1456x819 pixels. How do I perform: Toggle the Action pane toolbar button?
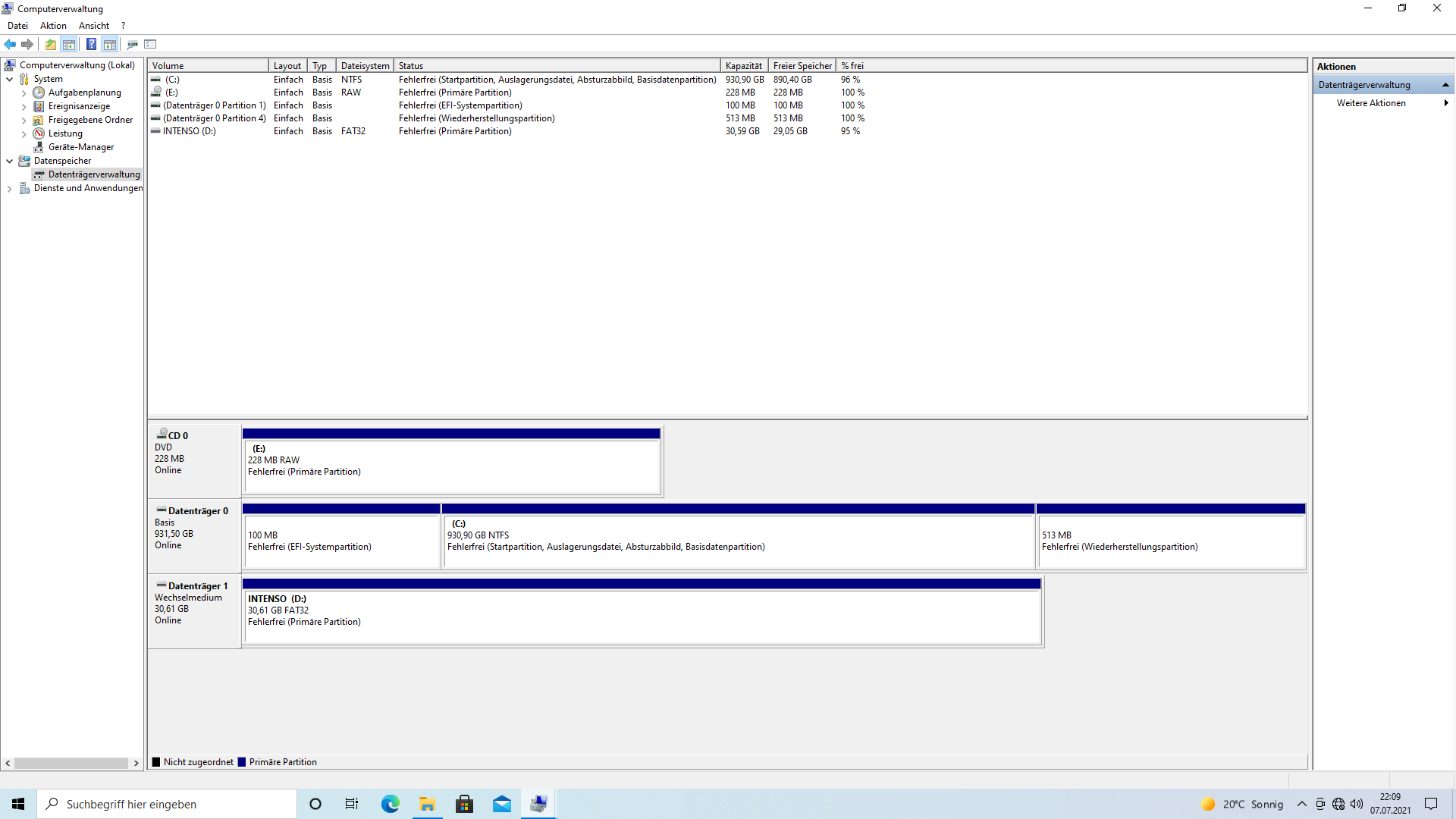pos(110,44)
